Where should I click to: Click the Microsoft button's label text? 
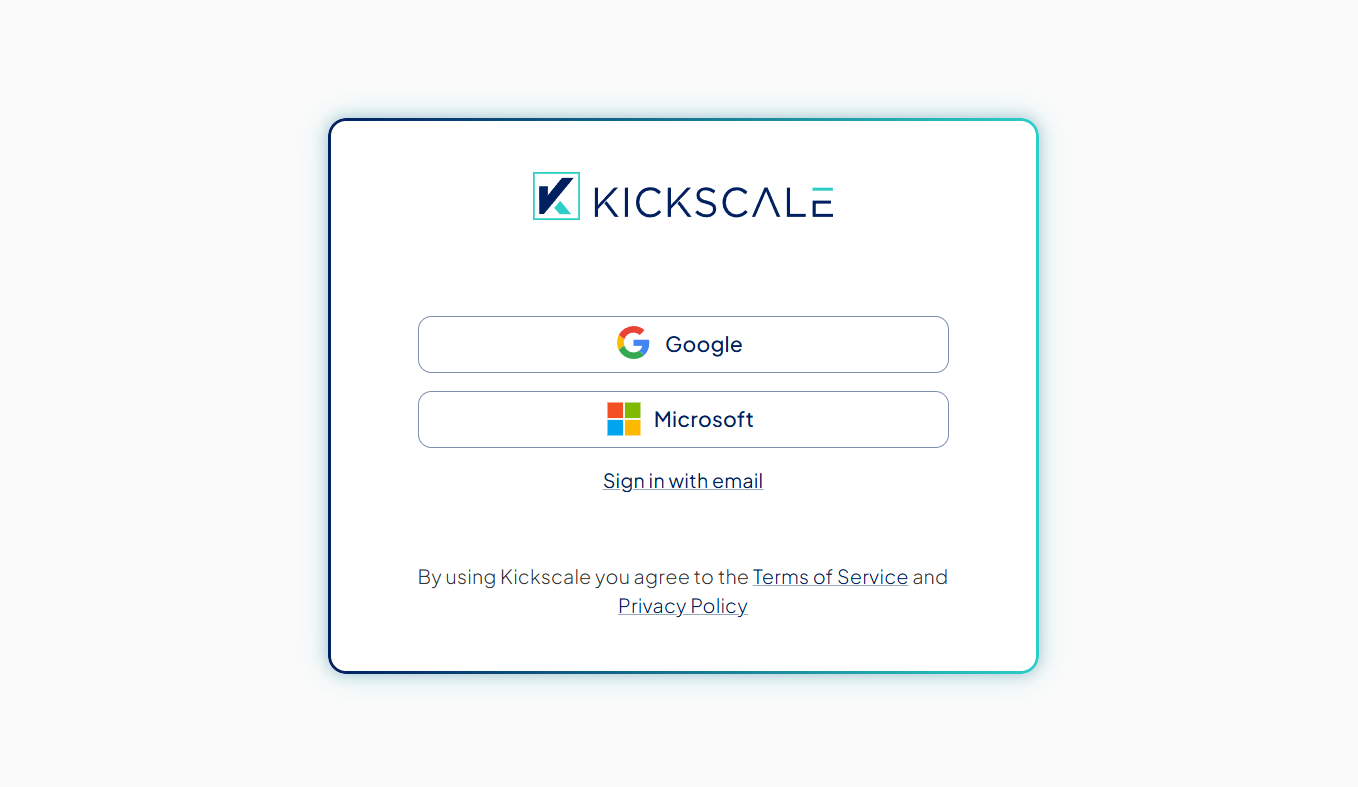click(x=703, y=419)
